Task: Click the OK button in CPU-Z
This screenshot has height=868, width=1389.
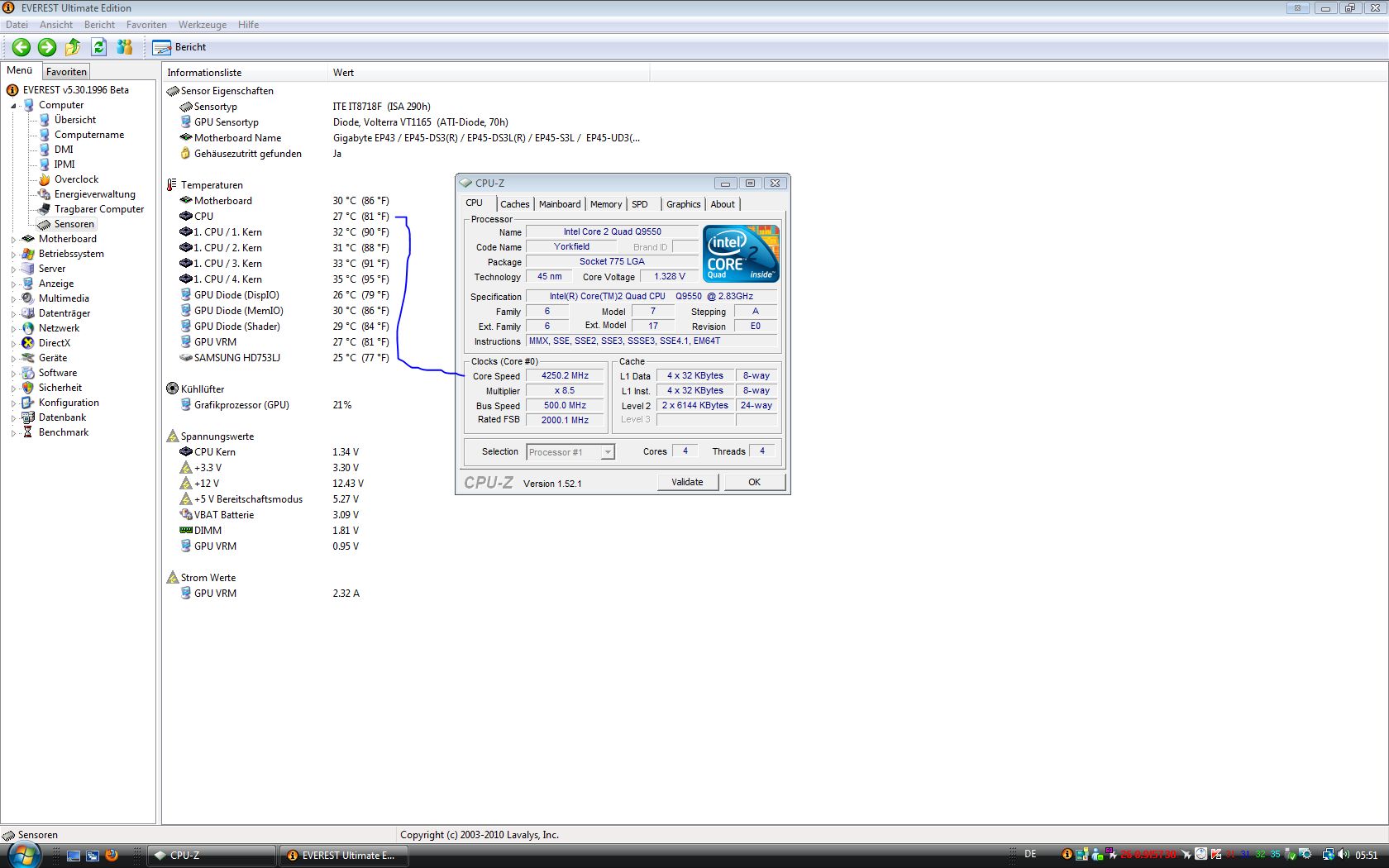Action: 755,482
